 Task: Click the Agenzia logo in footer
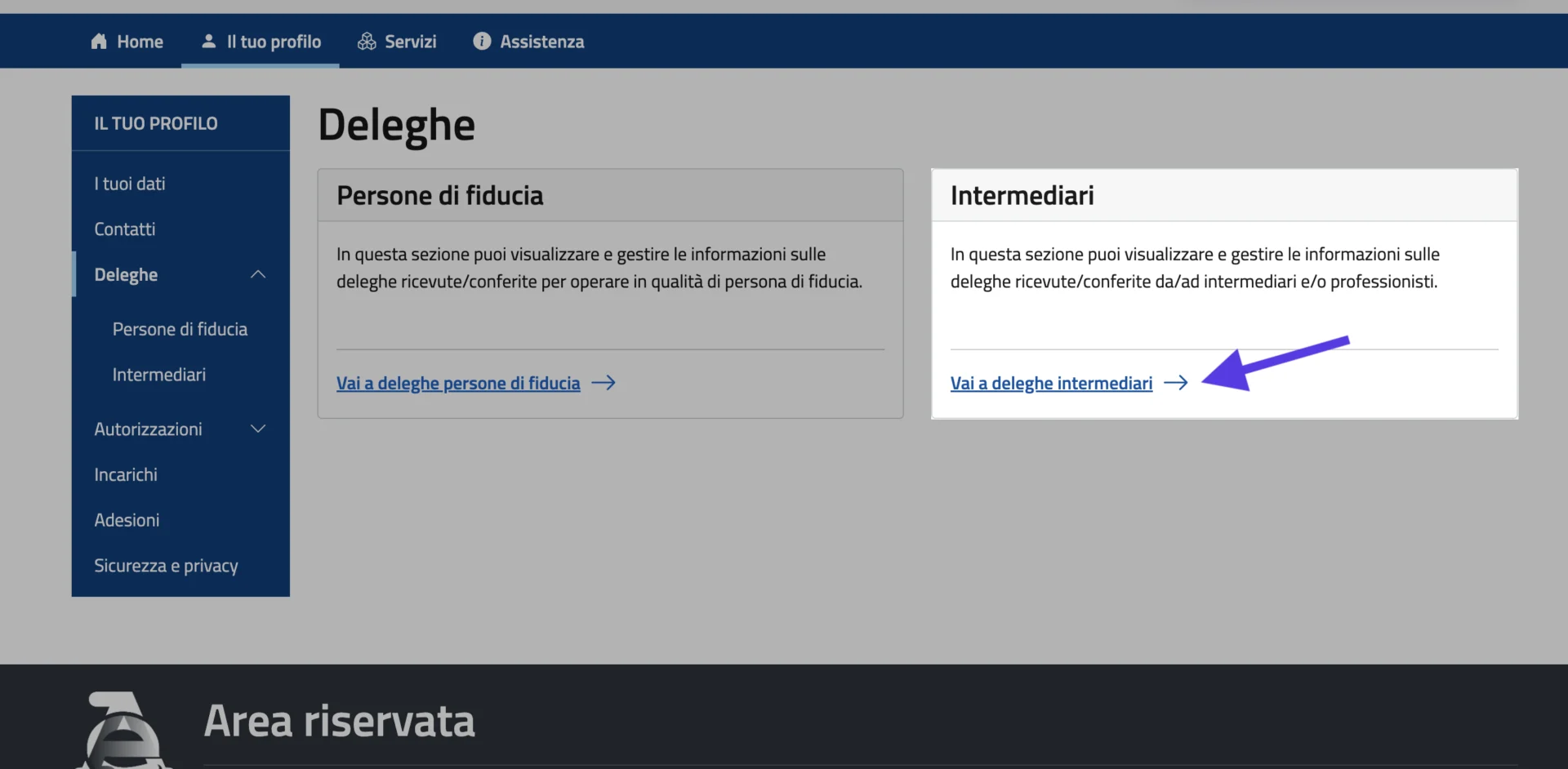[x=124, y=731]
